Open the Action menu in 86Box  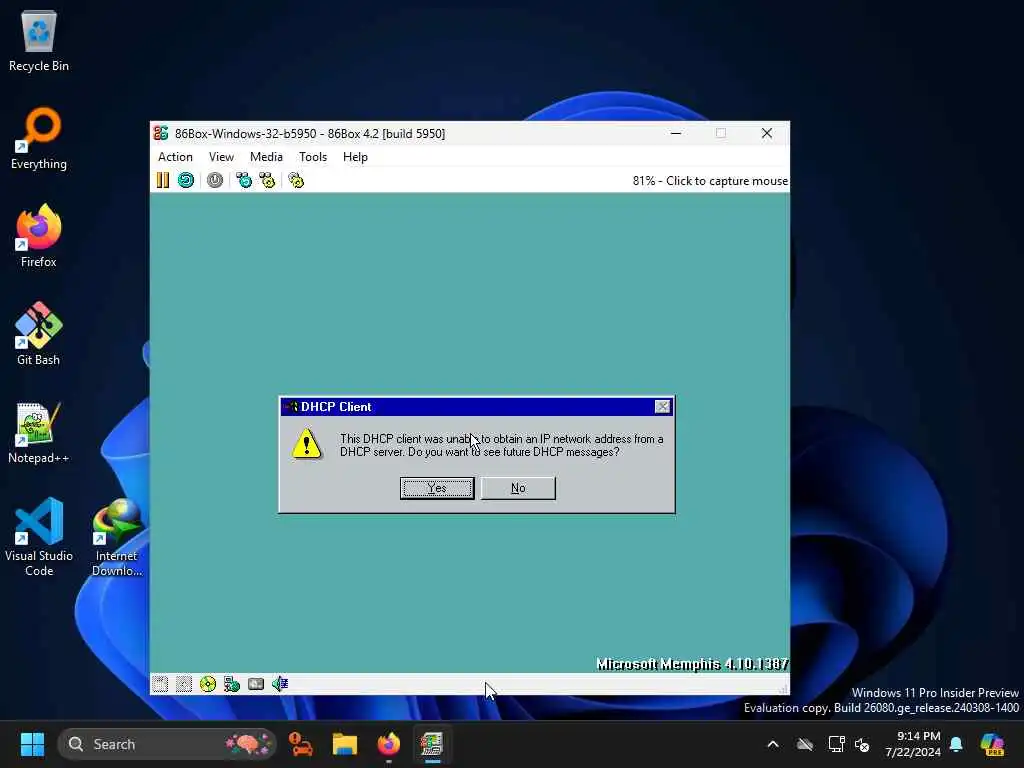tap(175, 157)
